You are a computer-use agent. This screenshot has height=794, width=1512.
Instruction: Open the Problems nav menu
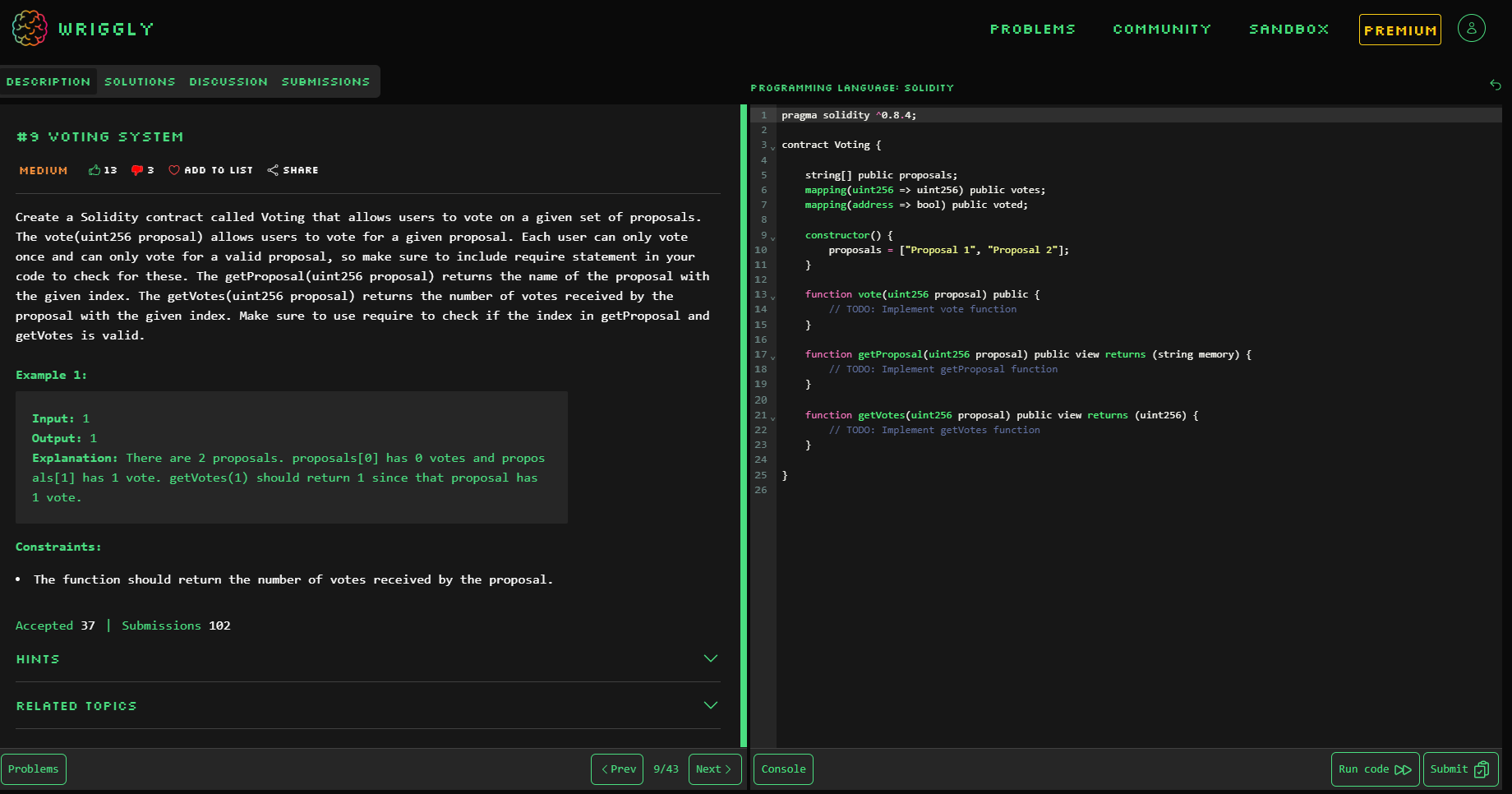click(1032, 29)
